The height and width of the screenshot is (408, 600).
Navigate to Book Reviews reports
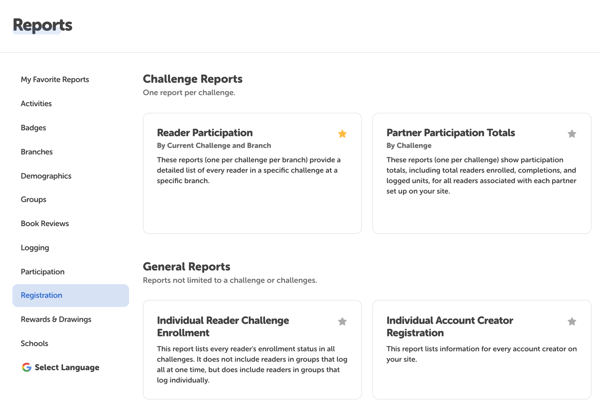45,224
